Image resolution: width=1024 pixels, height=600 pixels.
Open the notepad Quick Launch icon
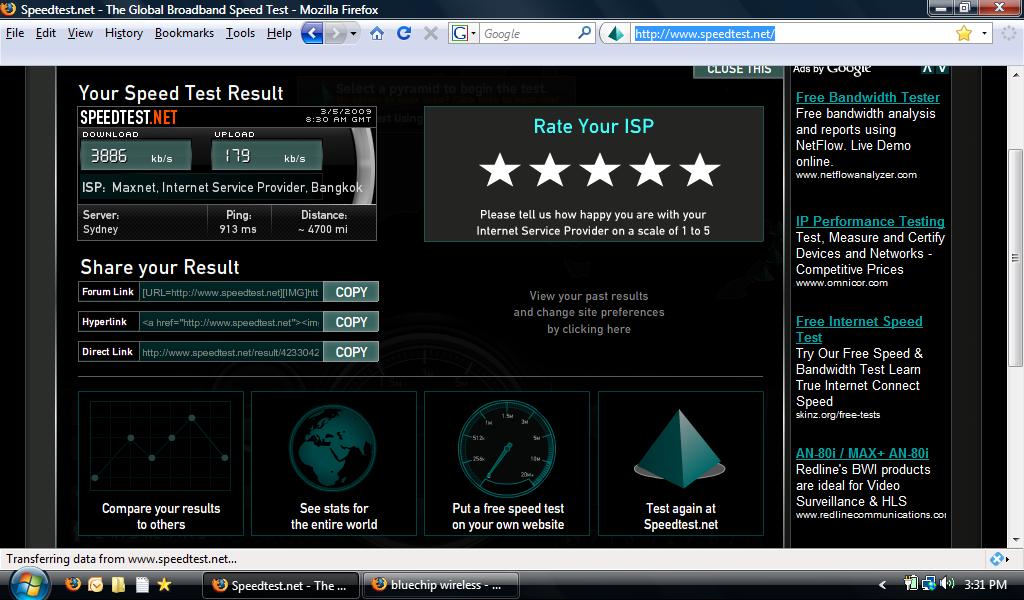point(142,584)
